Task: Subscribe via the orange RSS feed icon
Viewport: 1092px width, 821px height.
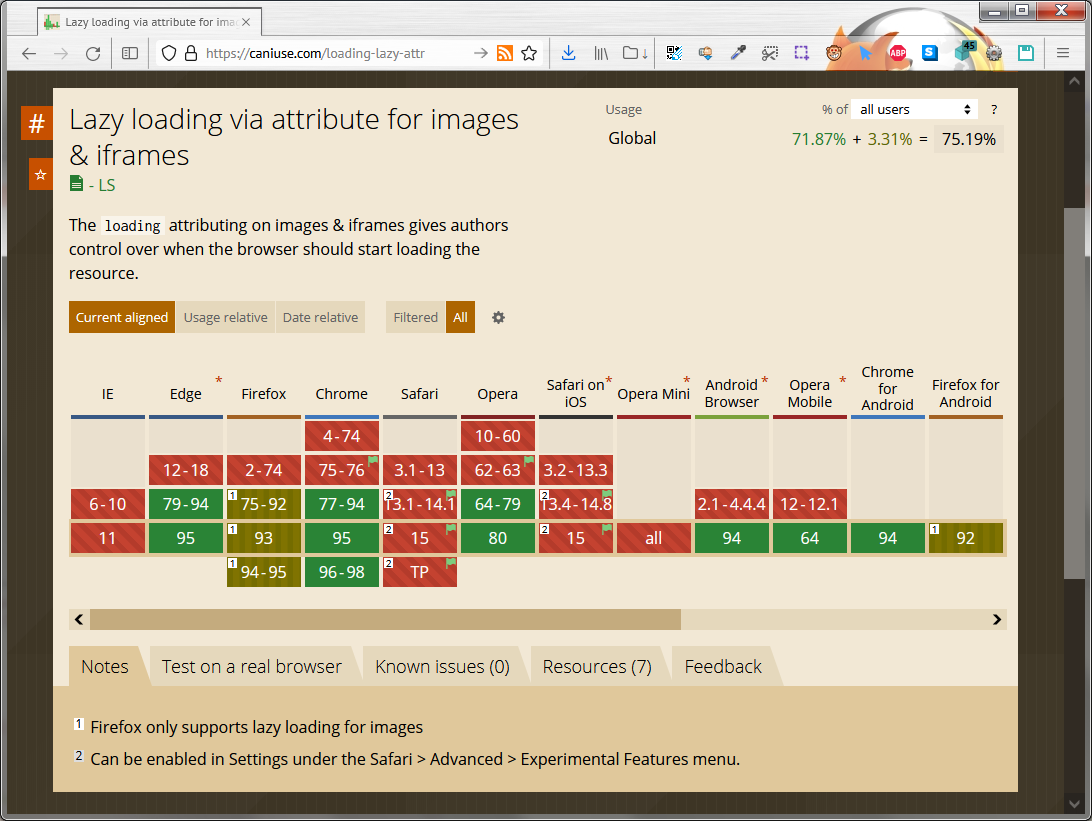Action: pos(505,54)
